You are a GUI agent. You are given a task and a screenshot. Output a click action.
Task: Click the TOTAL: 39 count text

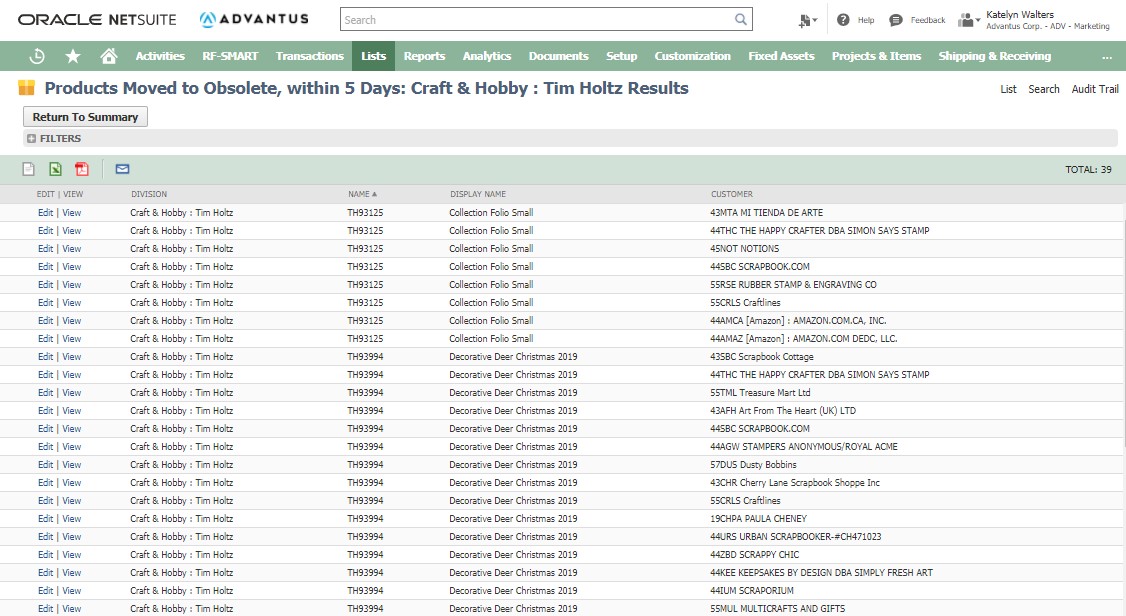(x=1088, y=169)
